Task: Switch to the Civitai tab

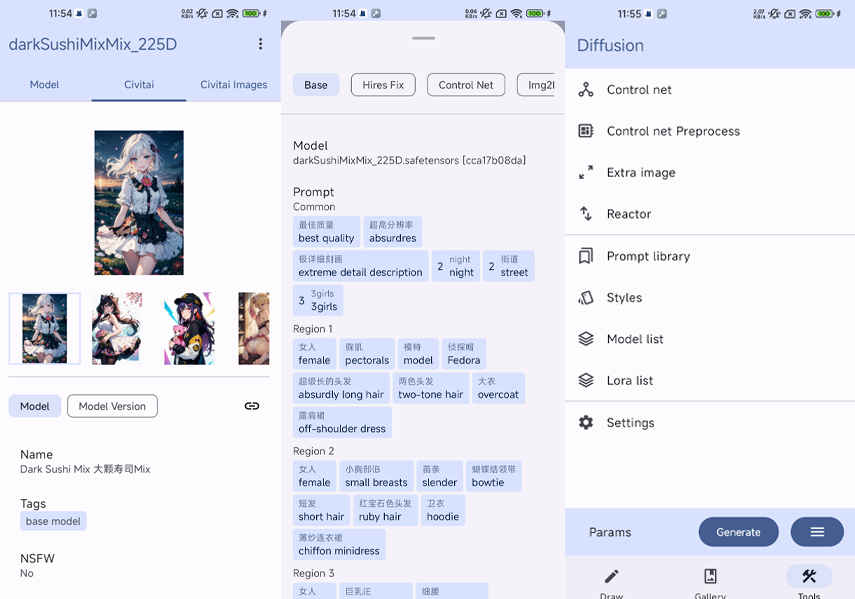Action: click(x=139, y=84)
